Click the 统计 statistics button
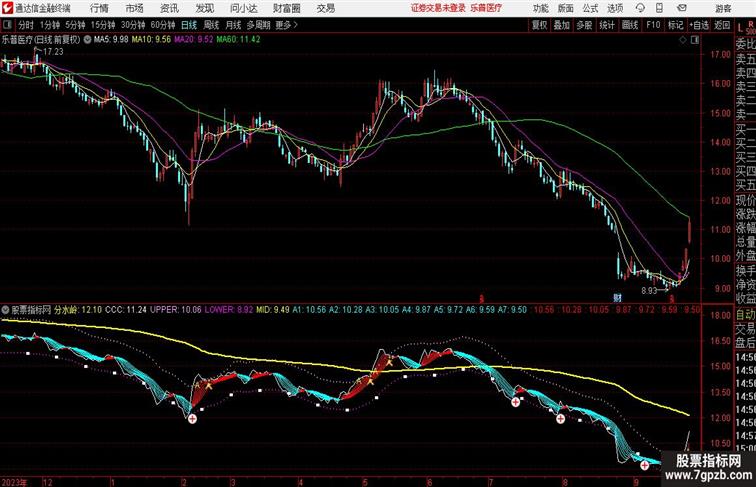This screenshot has height=487, width=756. pos(607,25)
